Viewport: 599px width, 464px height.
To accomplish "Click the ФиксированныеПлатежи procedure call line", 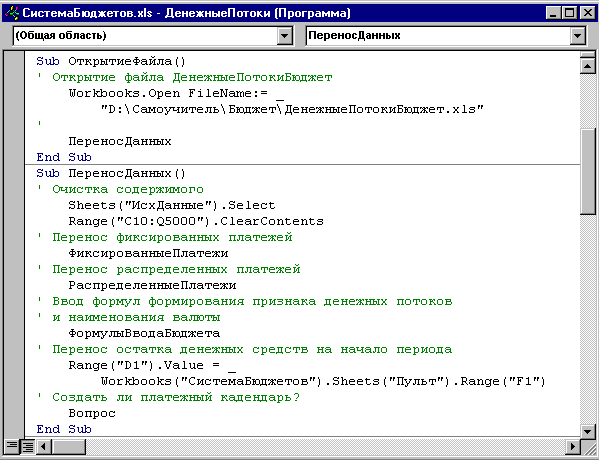I will tap(148, 254).
